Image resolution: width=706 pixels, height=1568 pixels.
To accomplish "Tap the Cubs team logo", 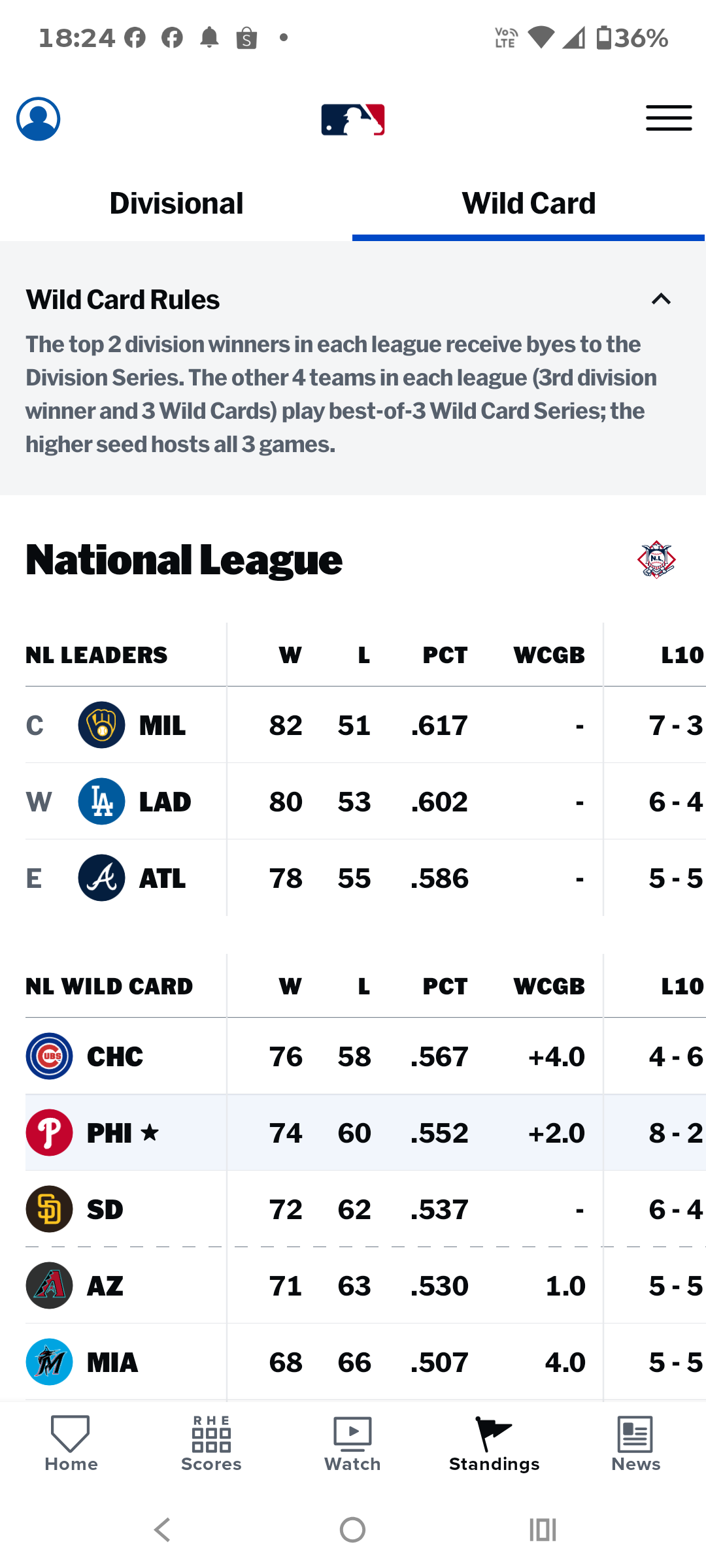I will tap(49, 1056).
